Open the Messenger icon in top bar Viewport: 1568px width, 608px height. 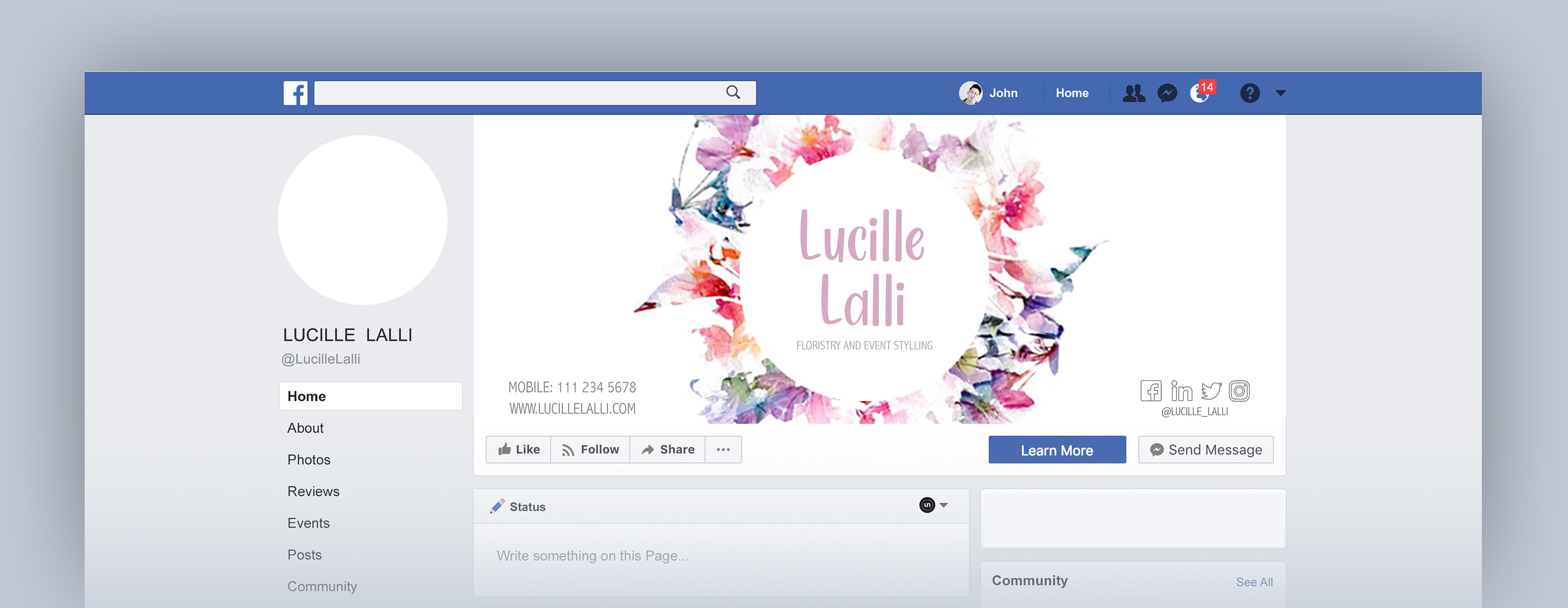point(1167,93)
